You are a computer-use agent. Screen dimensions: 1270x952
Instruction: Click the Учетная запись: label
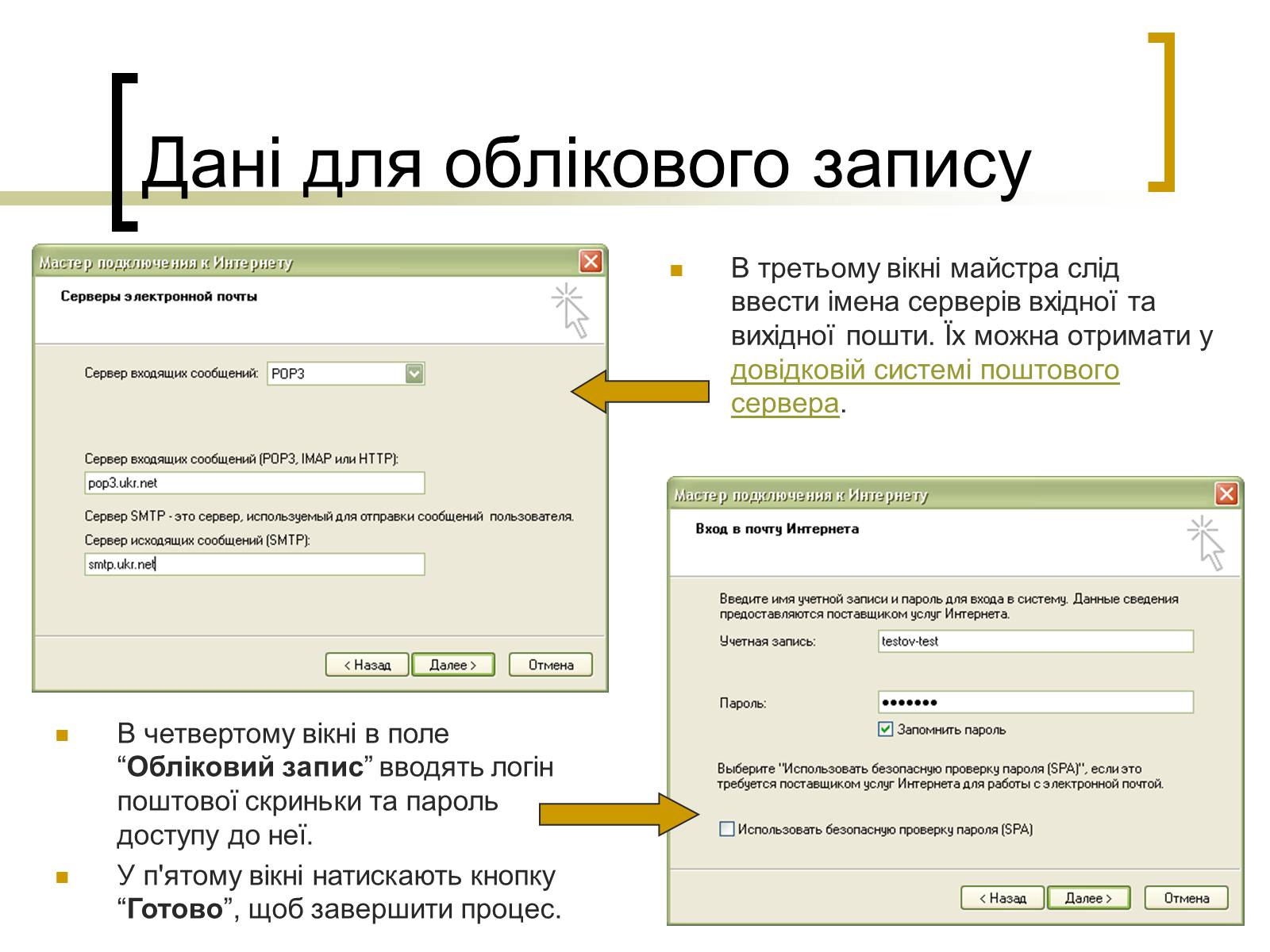[768, 641]
